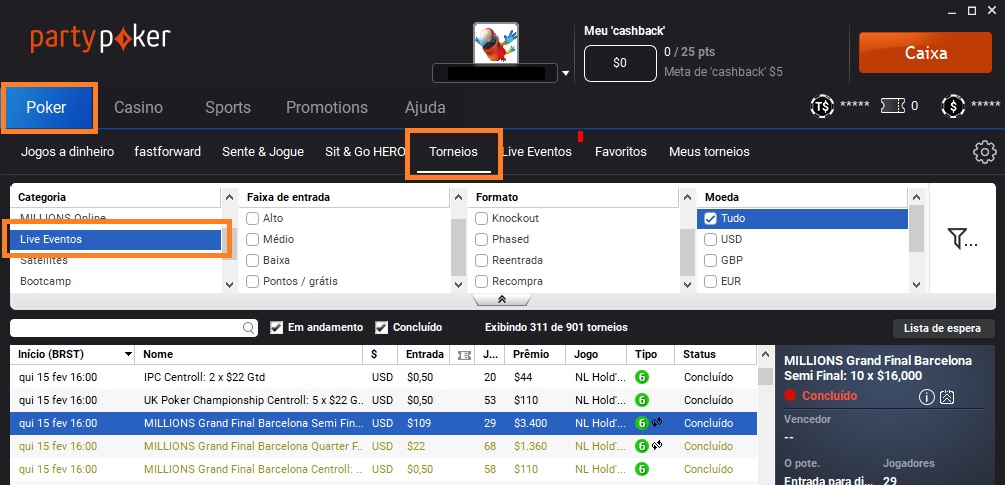Open the settings gear icon
This screenshot has width=1005, height=485.
(984, 152)
